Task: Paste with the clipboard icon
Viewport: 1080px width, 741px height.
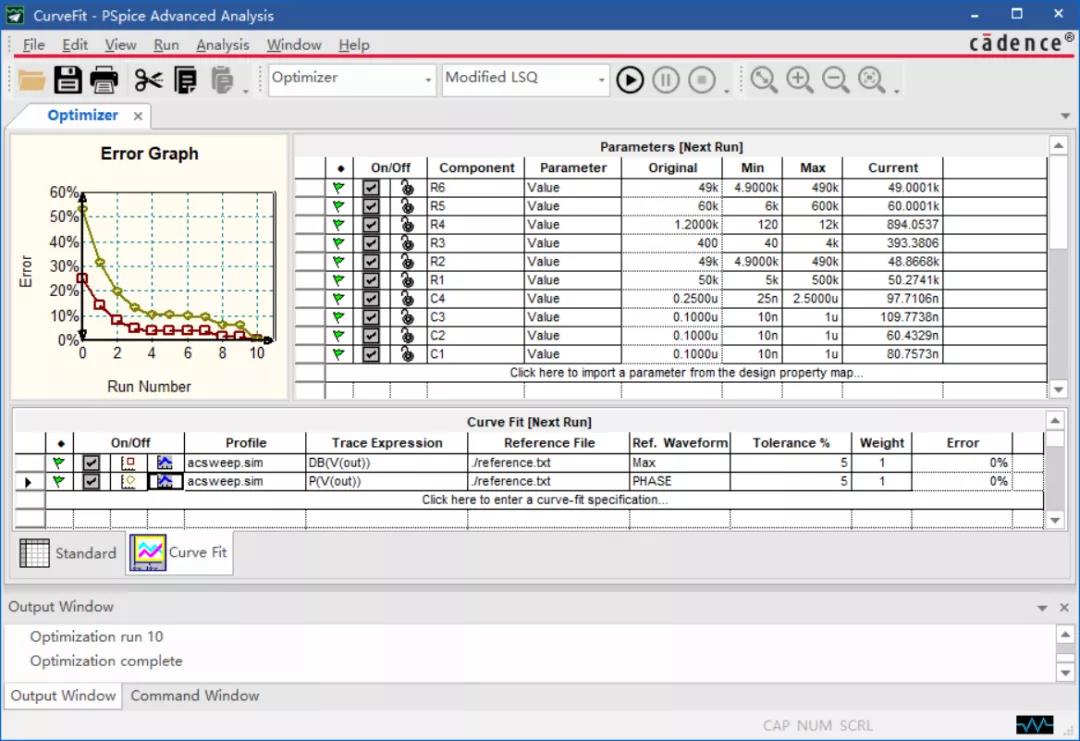Action: tap(222, 80)
